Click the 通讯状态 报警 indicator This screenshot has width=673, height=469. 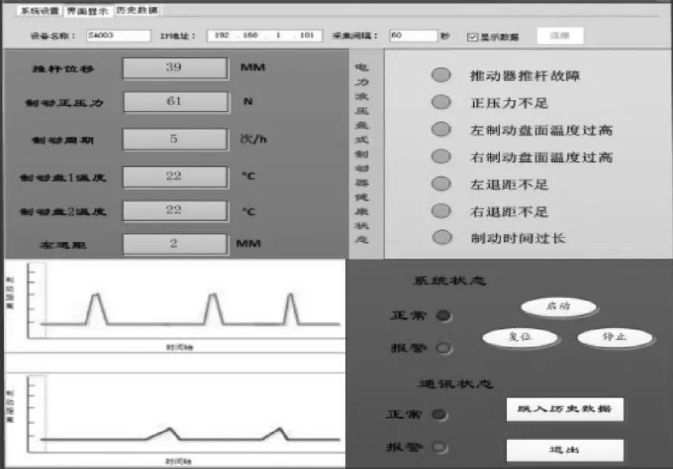445,446
